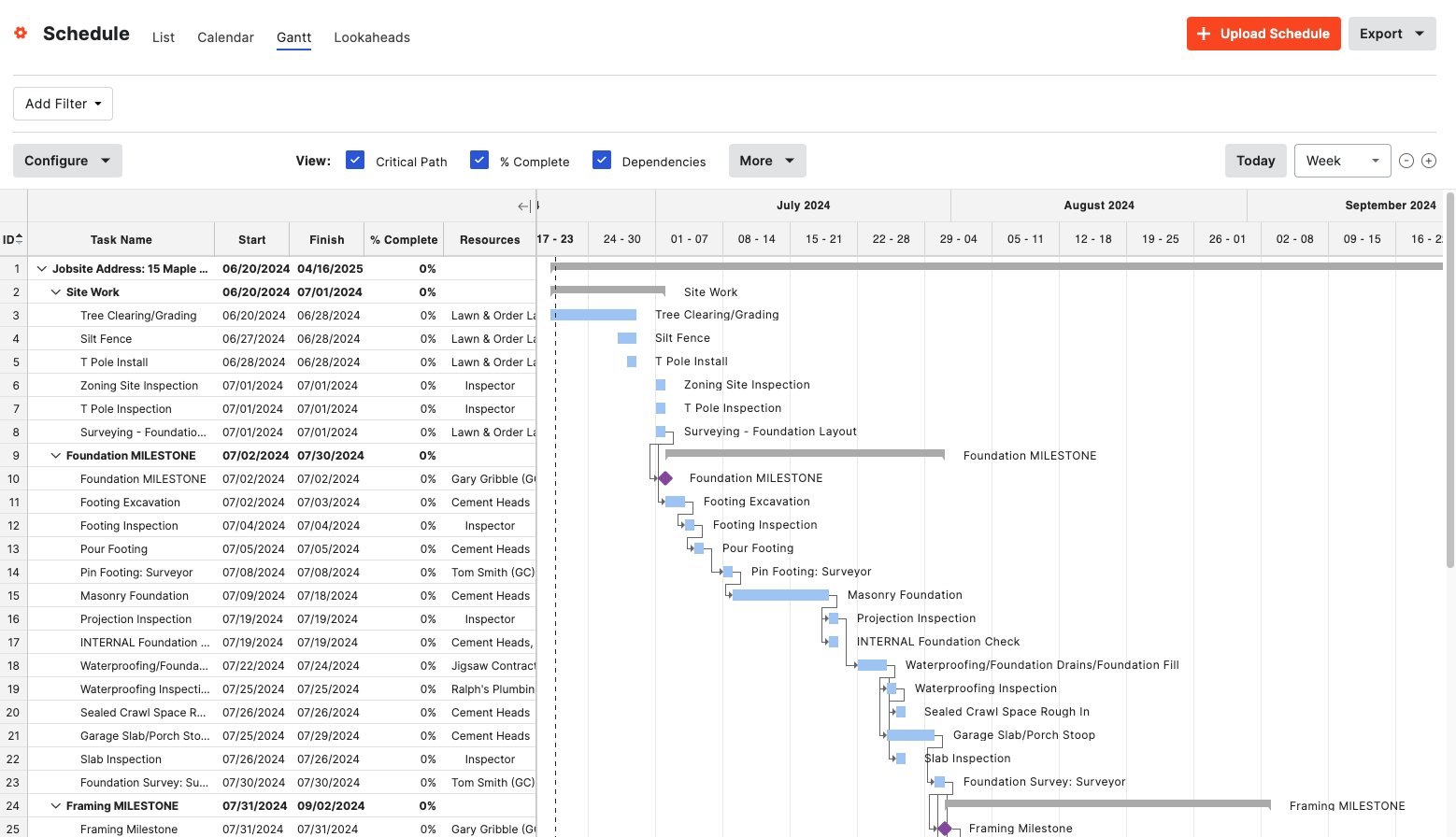Image resolution: width=1456 pixels, height=837 pixels.
Task: Collapse the Framing MILESTONE group
Action: [x=56, y=806]
